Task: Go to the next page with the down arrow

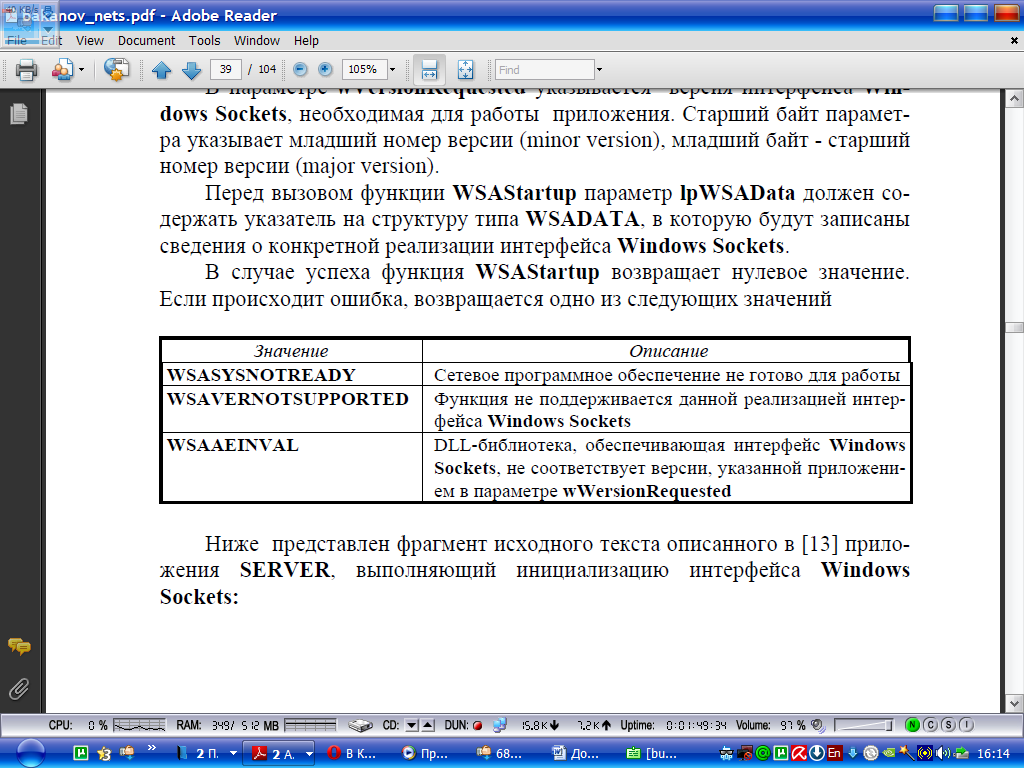Action: [191, 69]
